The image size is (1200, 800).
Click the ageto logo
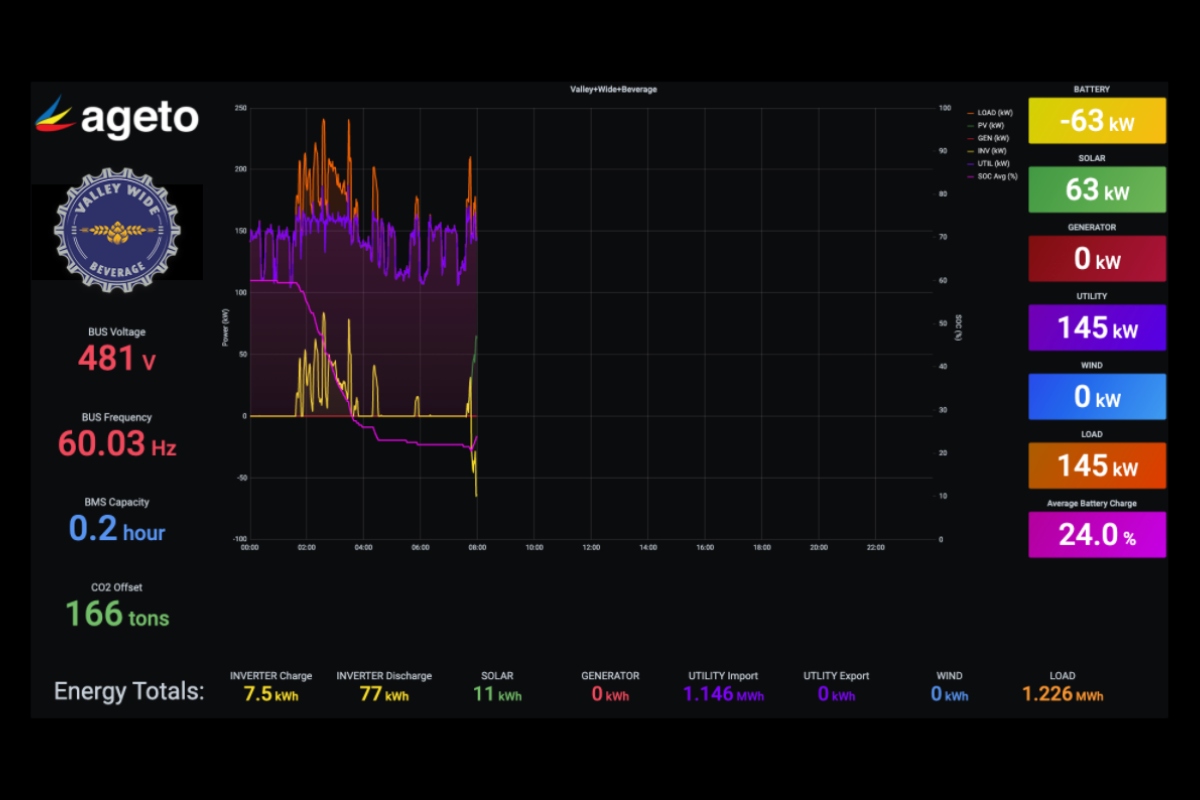click(x=116, y=118)
